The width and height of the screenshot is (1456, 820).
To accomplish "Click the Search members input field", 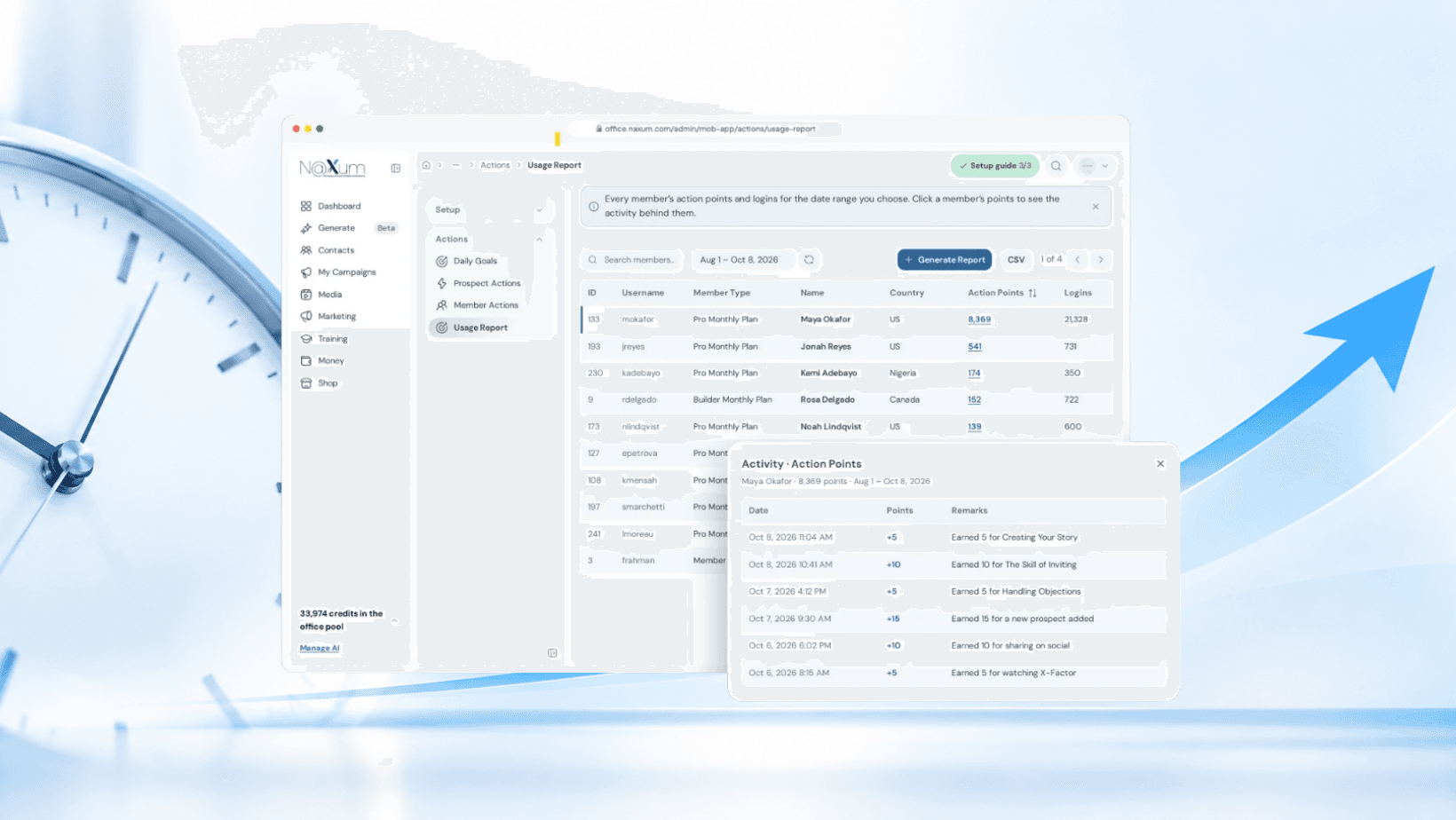I will [632, 260].
